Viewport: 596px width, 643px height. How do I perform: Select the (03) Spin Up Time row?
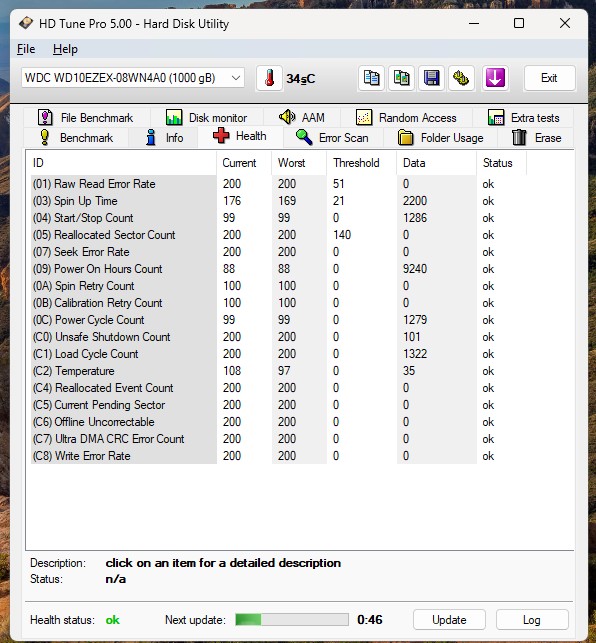coord(278,201)
